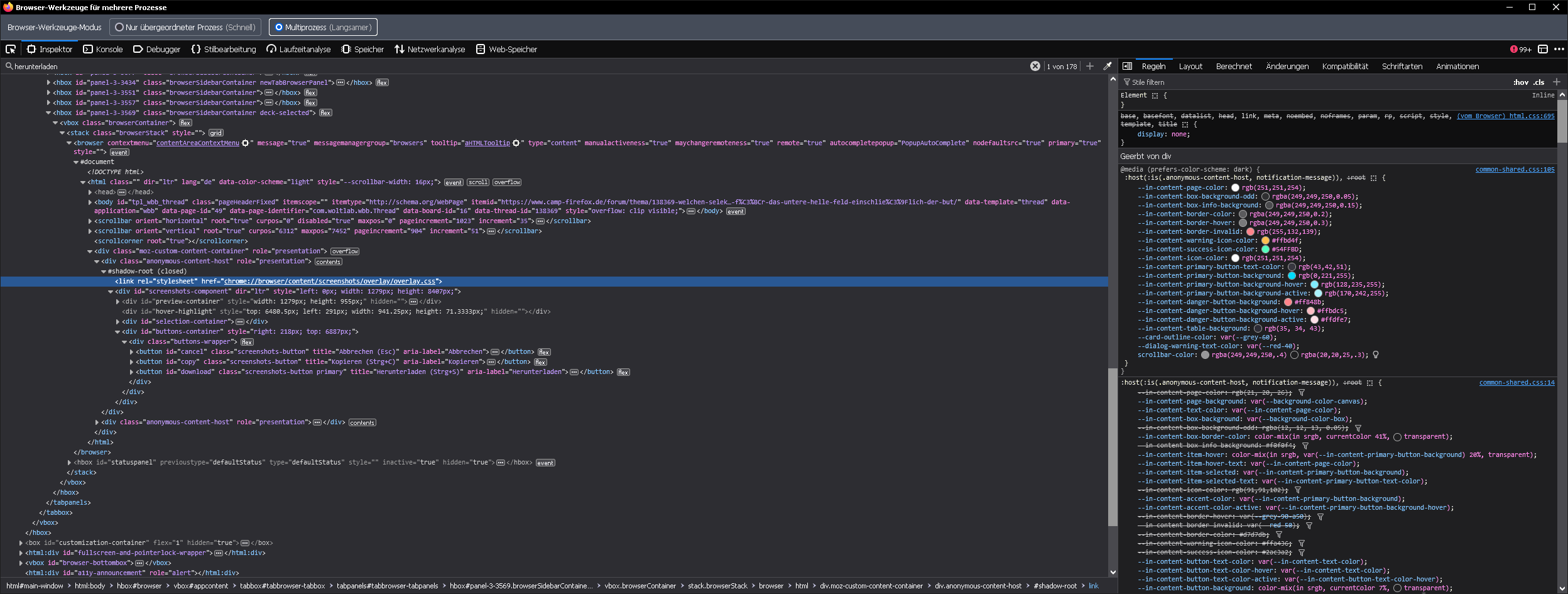
Task: Open the error count indicator (99+)
Action: pyautogui.click(x=1520, y=49)
